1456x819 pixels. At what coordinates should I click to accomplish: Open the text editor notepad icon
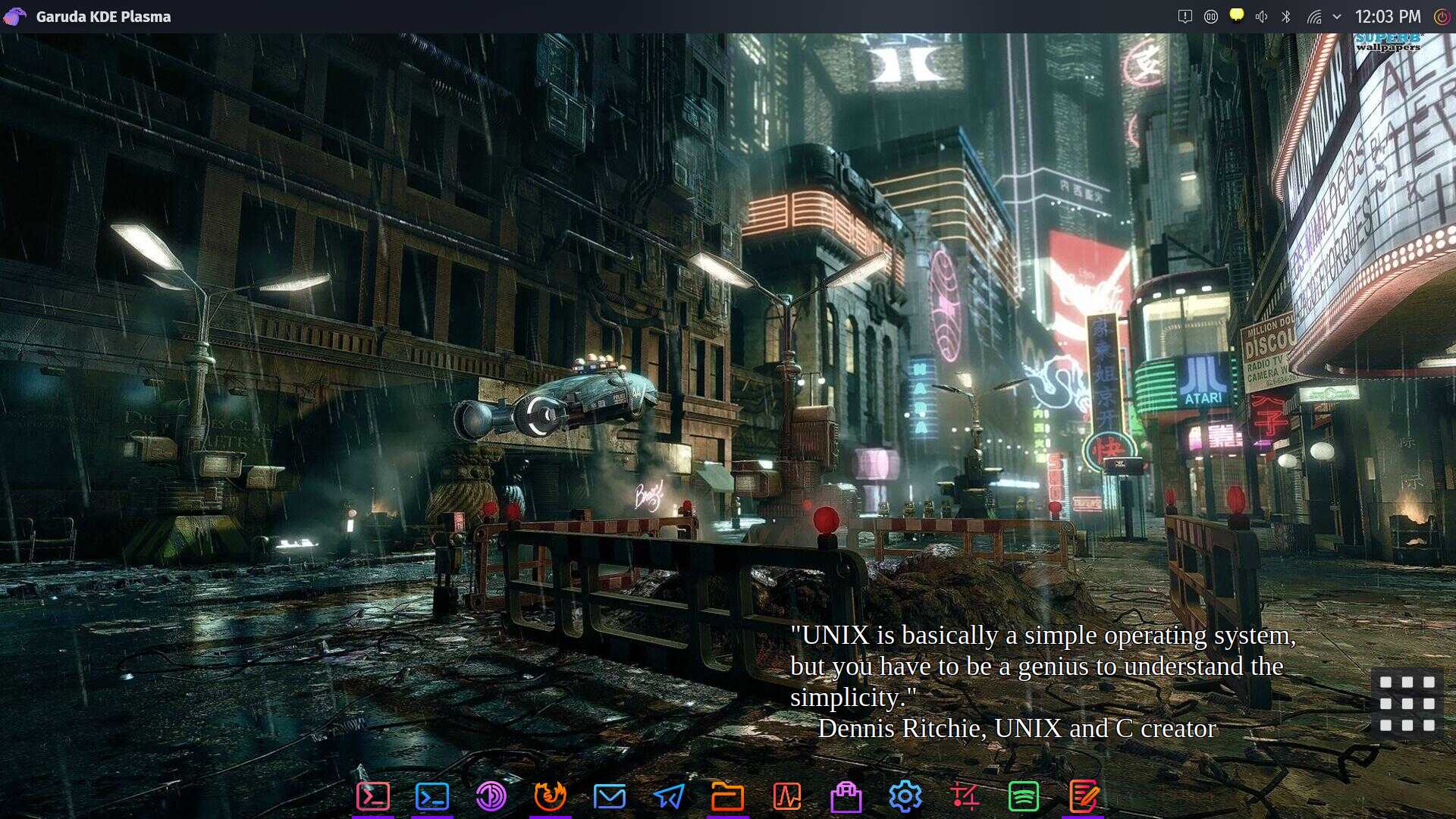coord(1083,796)
